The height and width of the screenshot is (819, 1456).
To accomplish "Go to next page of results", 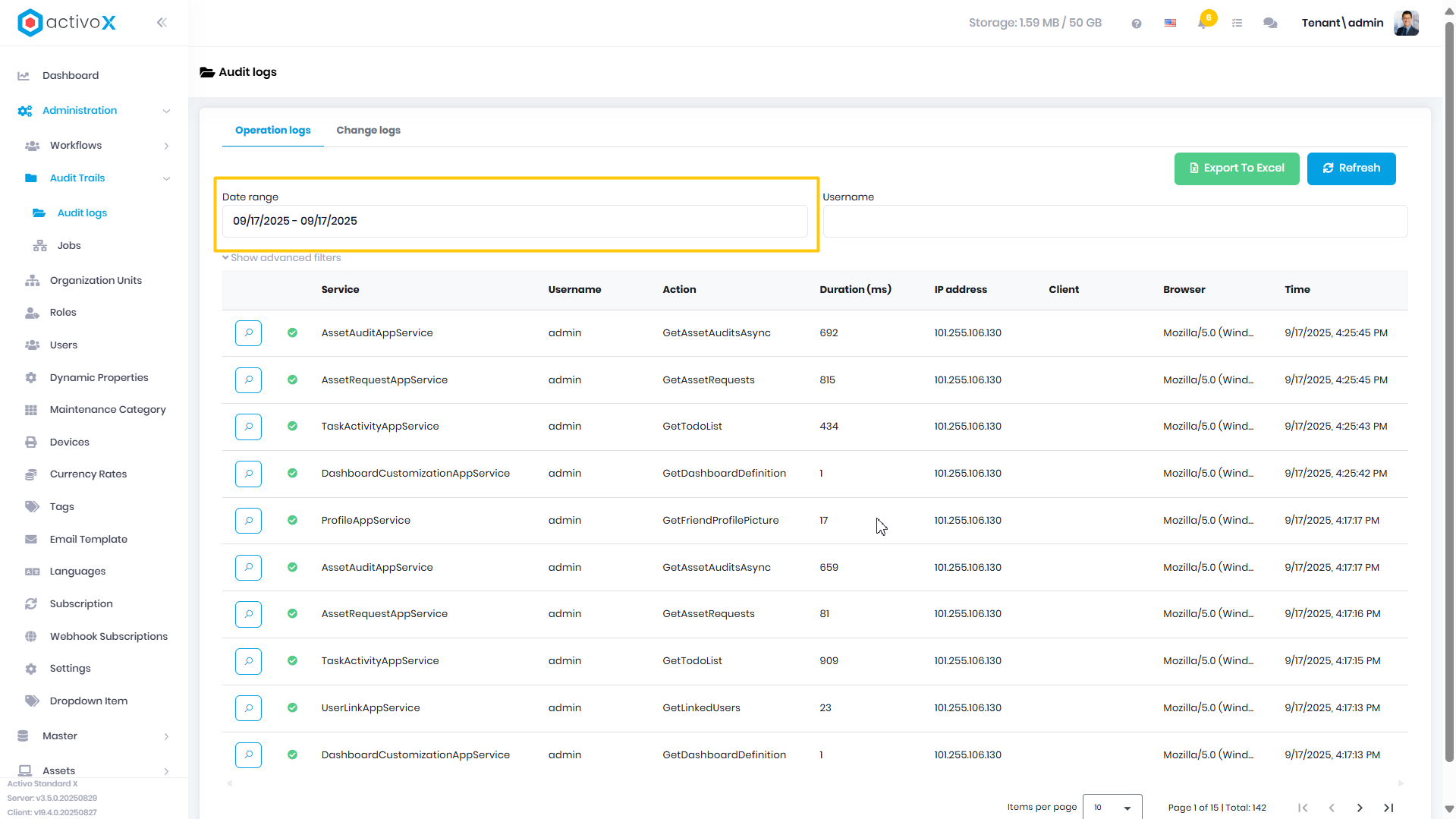I will [1360, 808].
